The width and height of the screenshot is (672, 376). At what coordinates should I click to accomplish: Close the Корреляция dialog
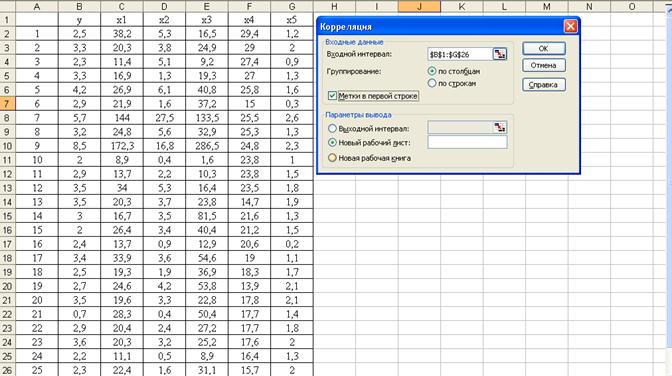(x=570, y=27)
